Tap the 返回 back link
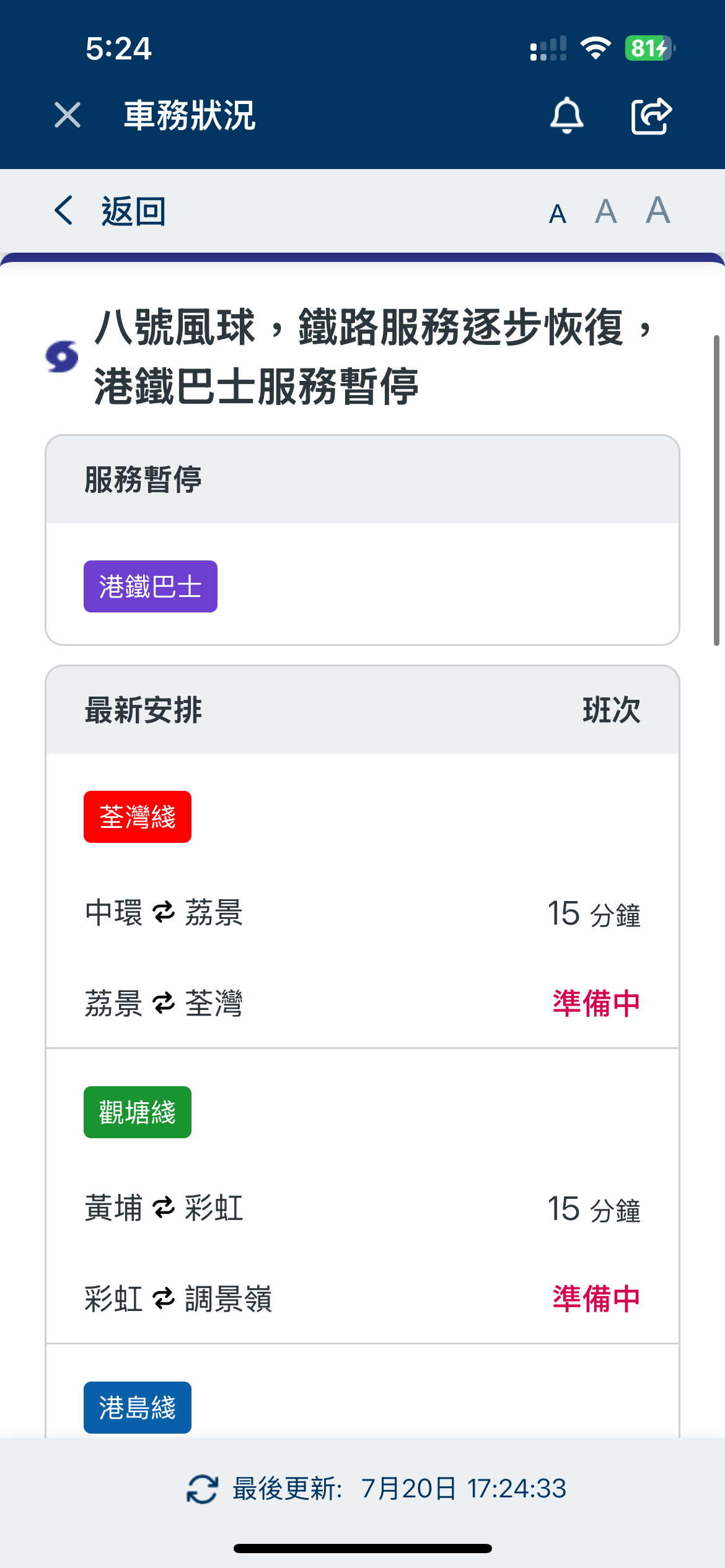Viewport: 725px width, 1568px height. 133,211
